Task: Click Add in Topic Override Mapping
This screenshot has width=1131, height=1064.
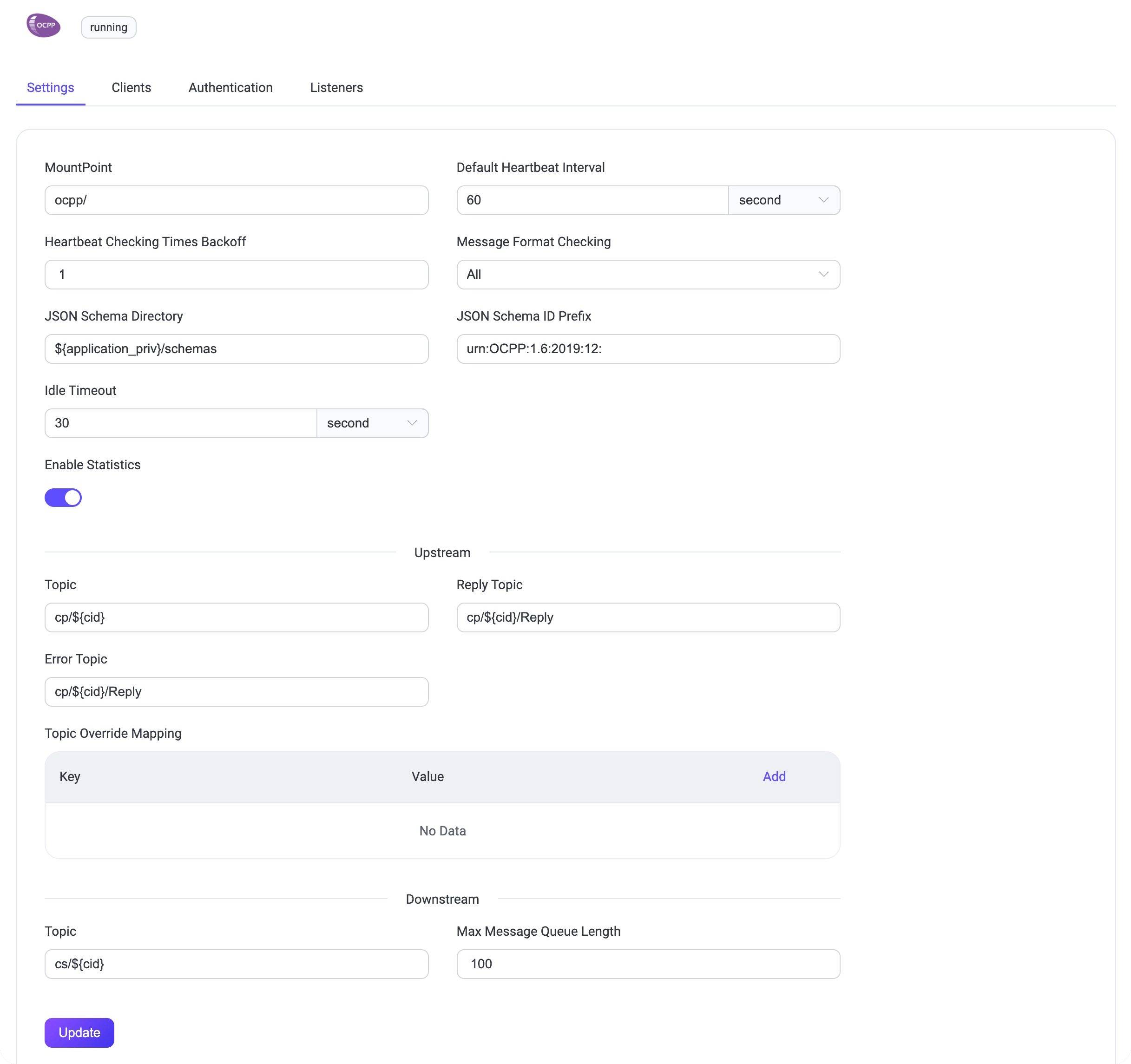Action: pyautogui.click(x=774, y=777)
